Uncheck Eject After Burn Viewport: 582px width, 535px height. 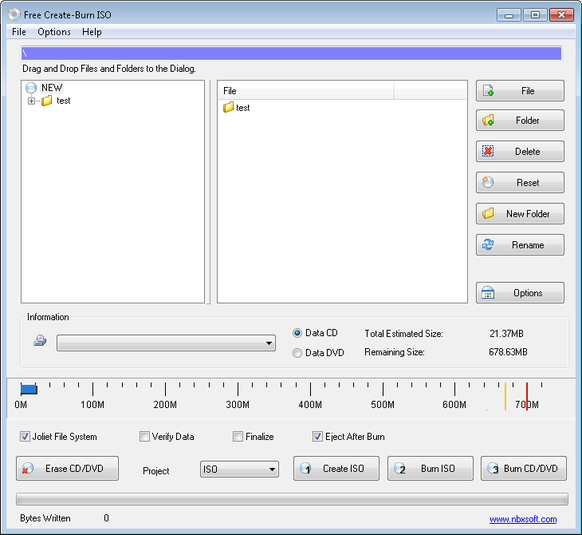[318, 437]
